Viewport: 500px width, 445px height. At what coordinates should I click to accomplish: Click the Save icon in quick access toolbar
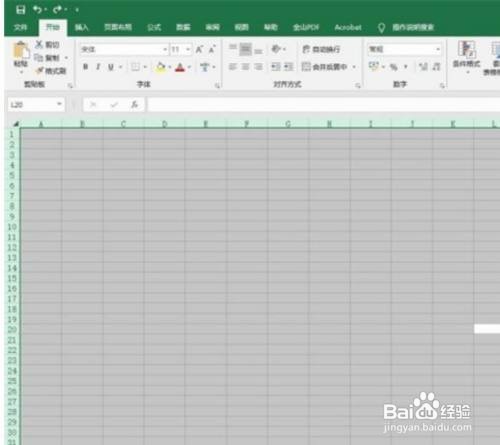pos(21,10)
